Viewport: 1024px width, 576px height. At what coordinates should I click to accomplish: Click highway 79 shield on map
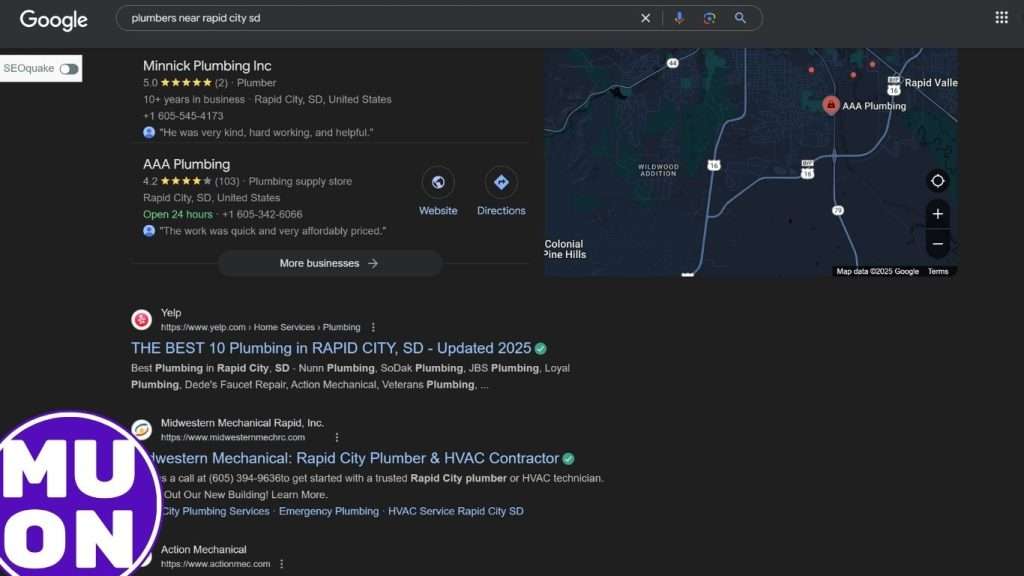(x=838, y=210)
